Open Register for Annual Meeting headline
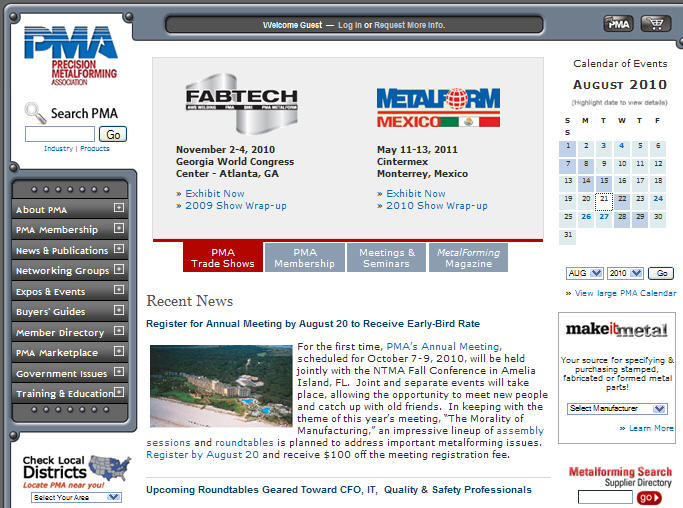The height and width of the screenshot is (508, 683). click(x=313, y=324)
